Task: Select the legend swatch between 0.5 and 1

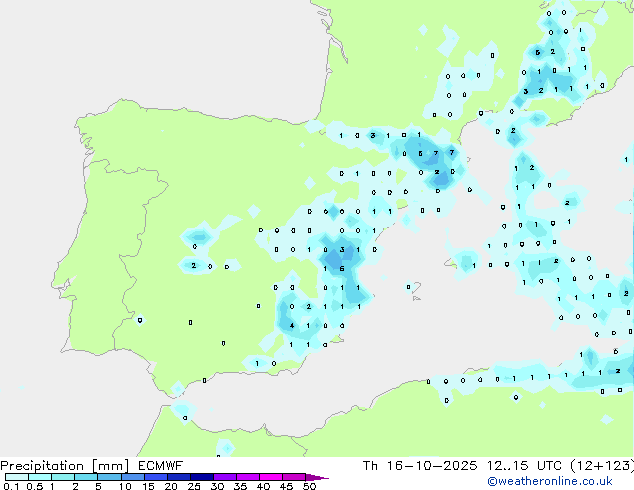Action: 40,477
